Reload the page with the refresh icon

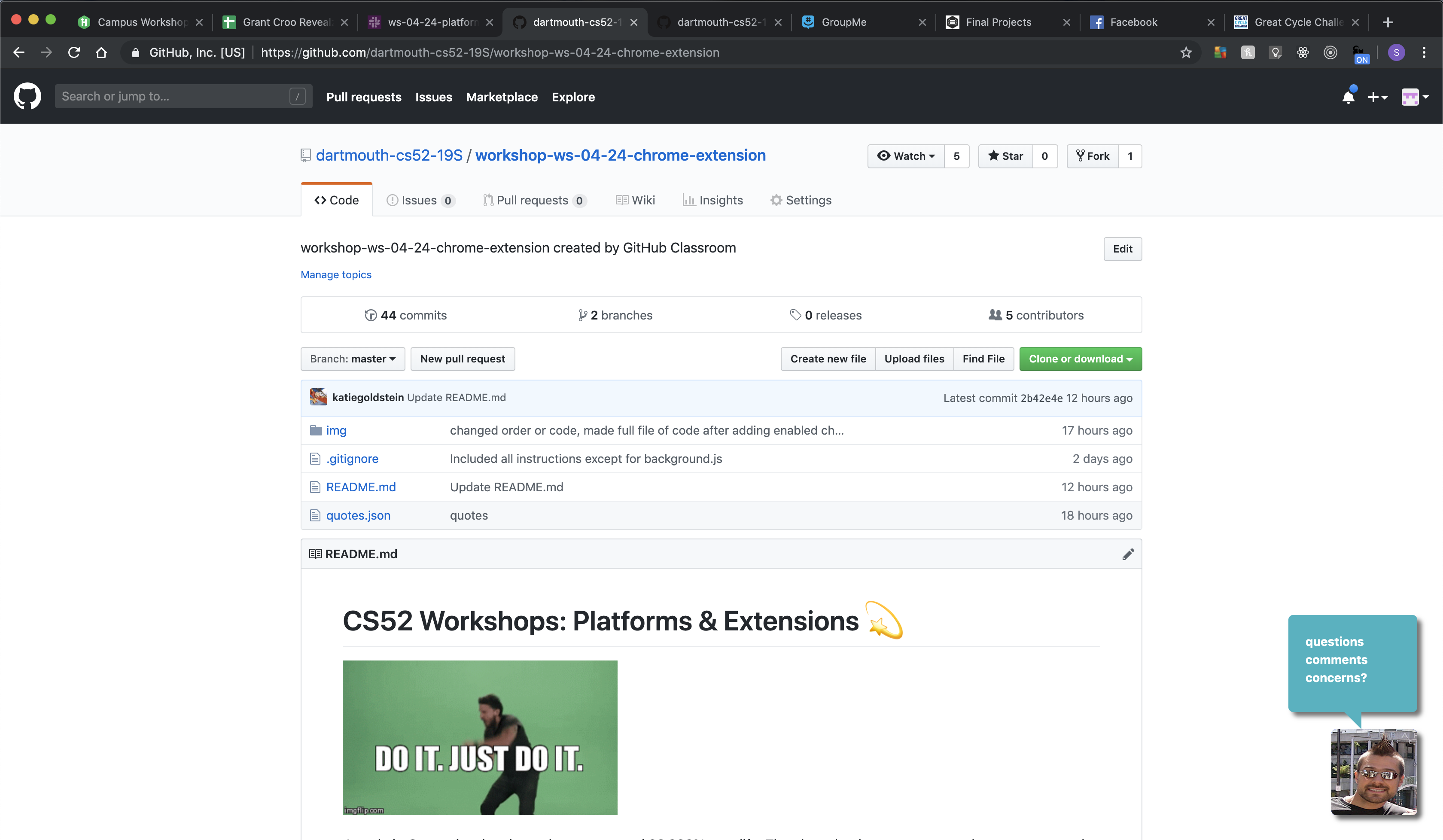point(74,53)
